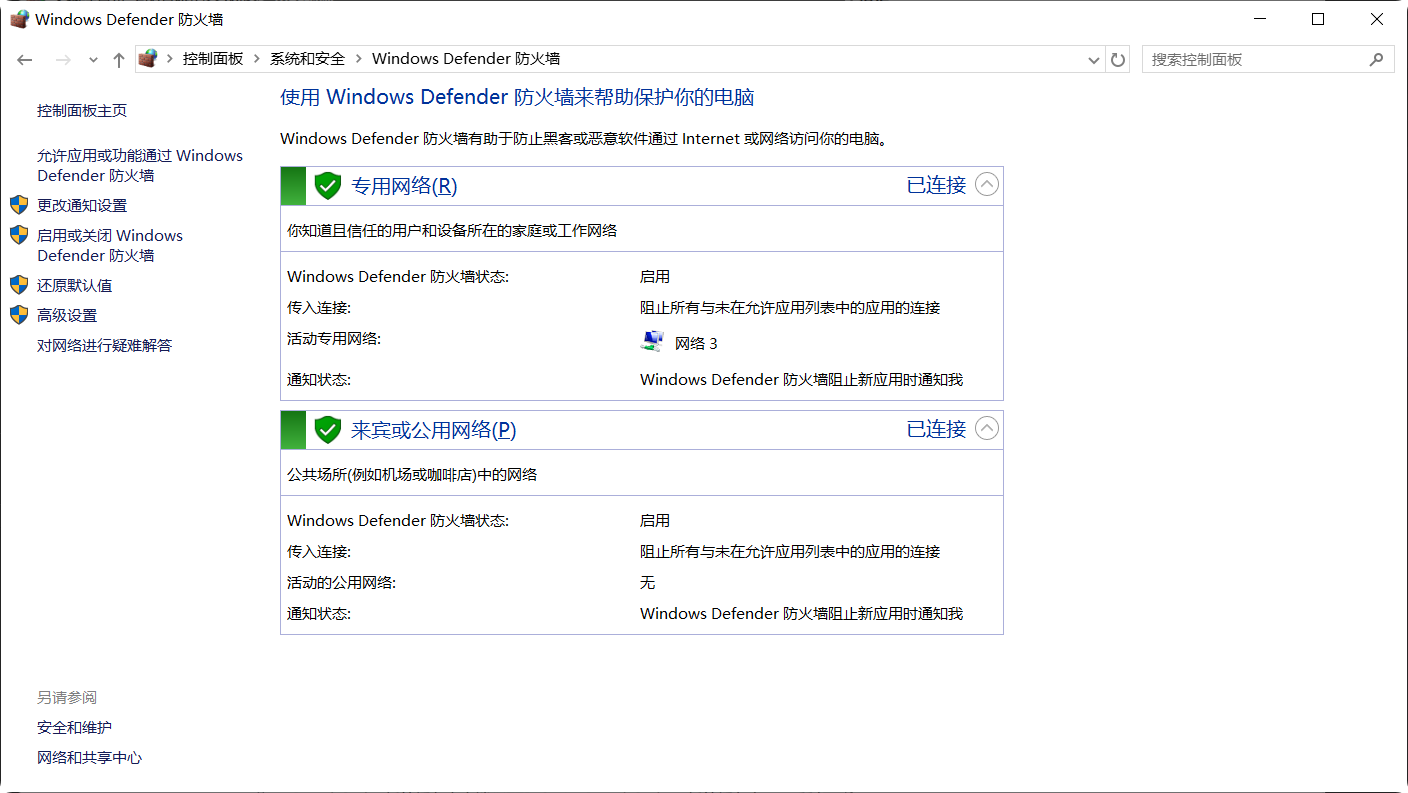Screen dimensions: 1408x793
Task: Click the shield icon beside 还原默认值
Action: tap(19, 285)
